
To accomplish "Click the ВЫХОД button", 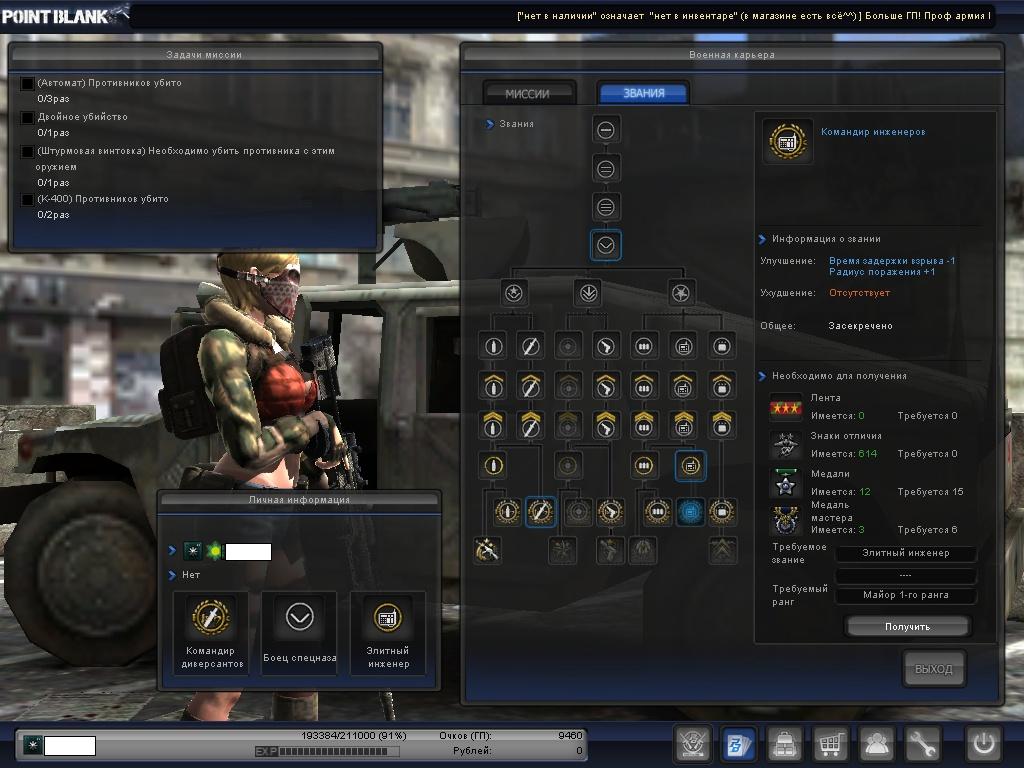I will (x=934, y=669).
